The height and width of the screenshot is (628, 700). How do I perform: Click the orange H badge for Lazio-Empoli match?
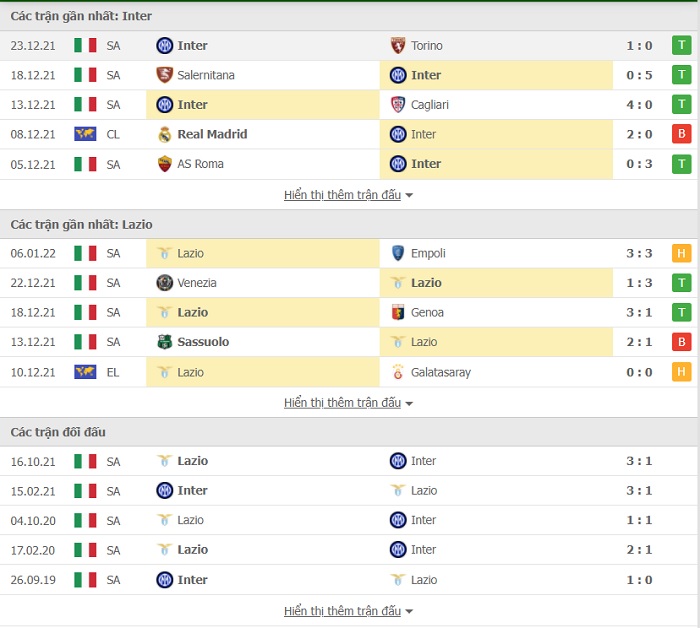(x=681, y=253)
